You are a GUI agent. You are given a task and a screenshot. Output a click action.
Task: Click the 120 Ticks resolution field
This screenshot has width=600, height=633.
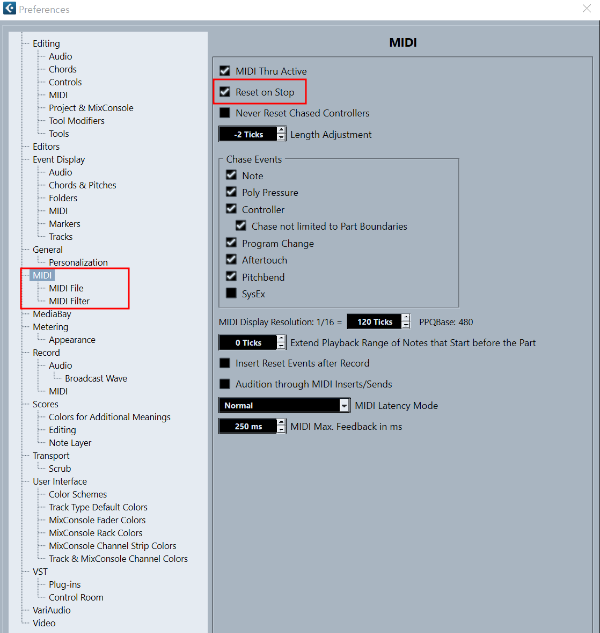pos(374,322)
